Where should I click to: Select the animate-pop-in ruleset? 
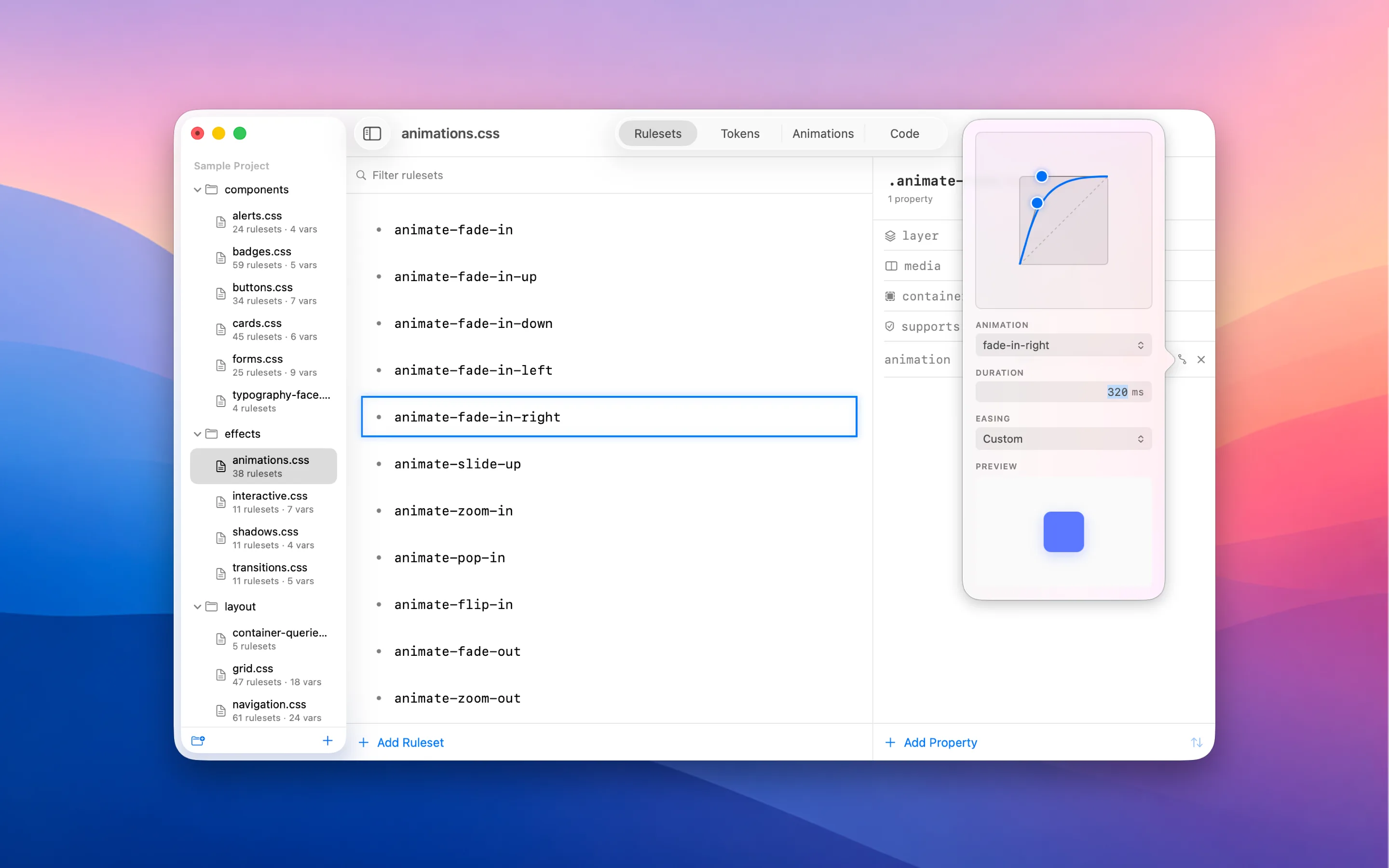pos(609,557)
